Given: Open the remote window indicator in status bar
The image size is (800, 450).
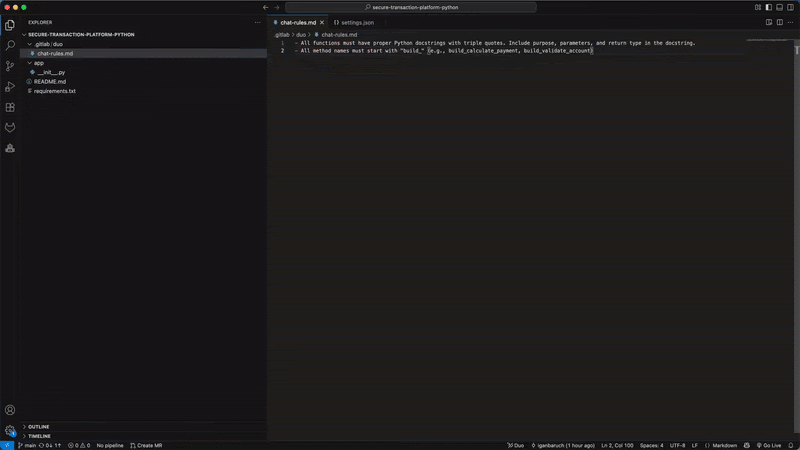Looking at the screenshot, I should click(7, 445).
